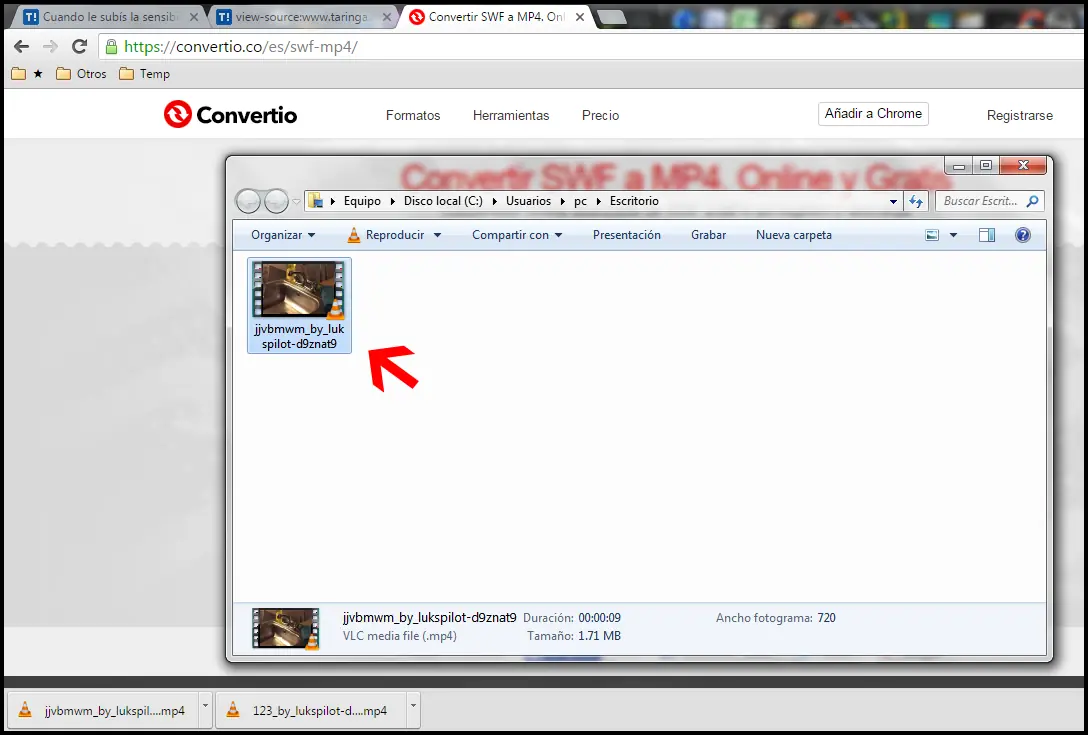Open the Formatos menu
Viewport: 1088px width, 735px height.
pyautogui.click(x=413, y=115)
